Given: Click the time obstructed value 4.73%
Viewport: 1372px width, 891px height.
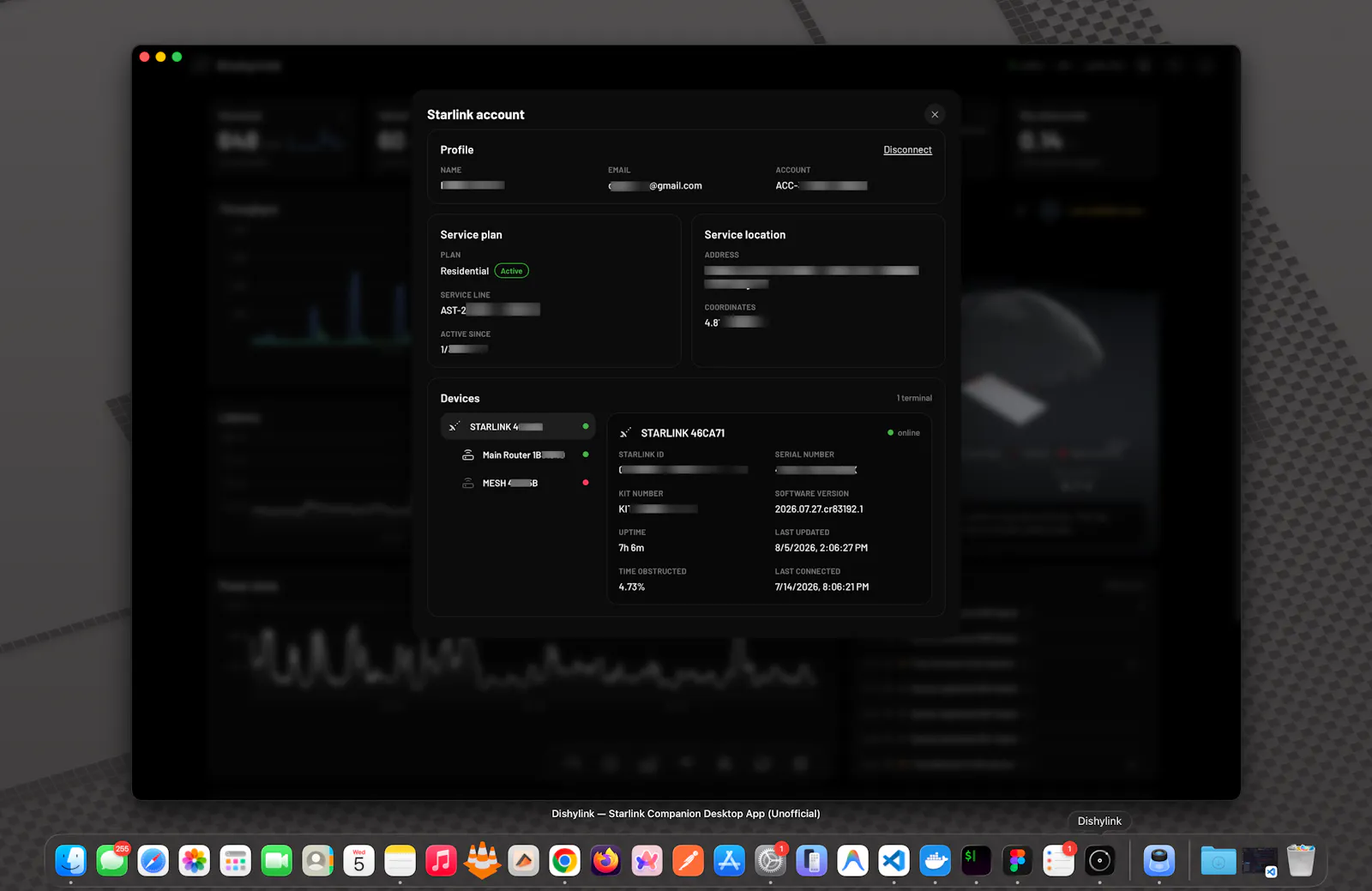Looking at the screenshot, I should 632,587.
